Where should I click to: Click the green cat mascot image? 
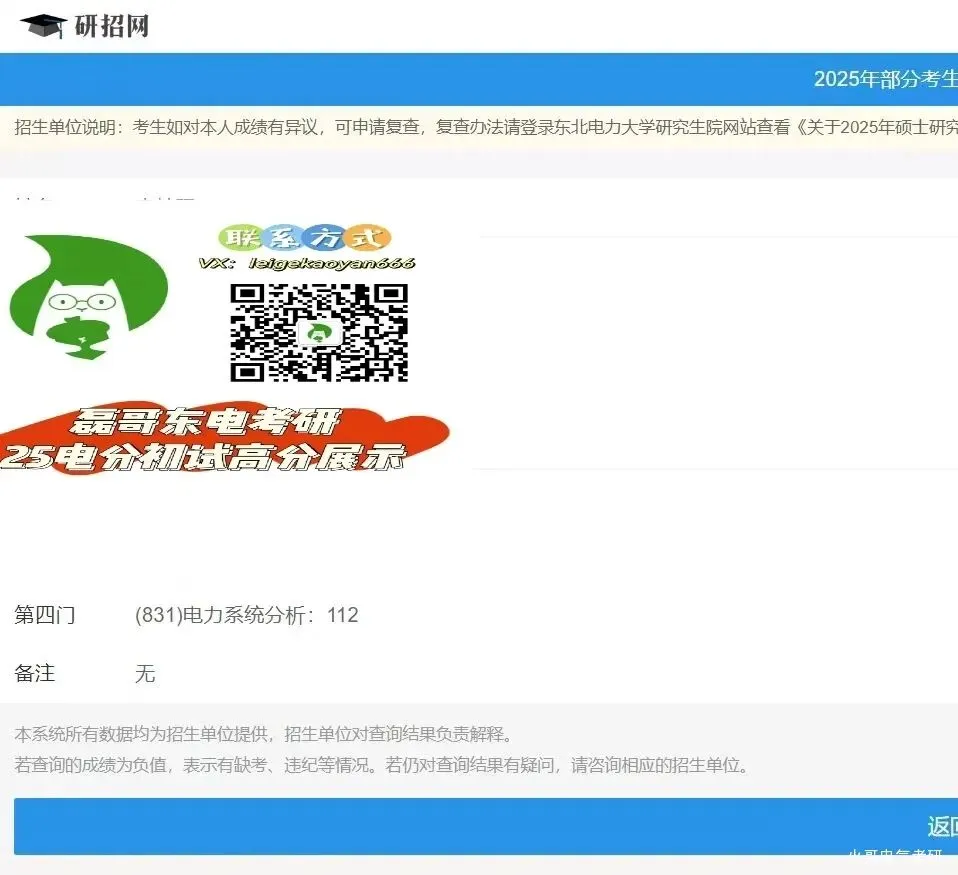coord(89,297)
